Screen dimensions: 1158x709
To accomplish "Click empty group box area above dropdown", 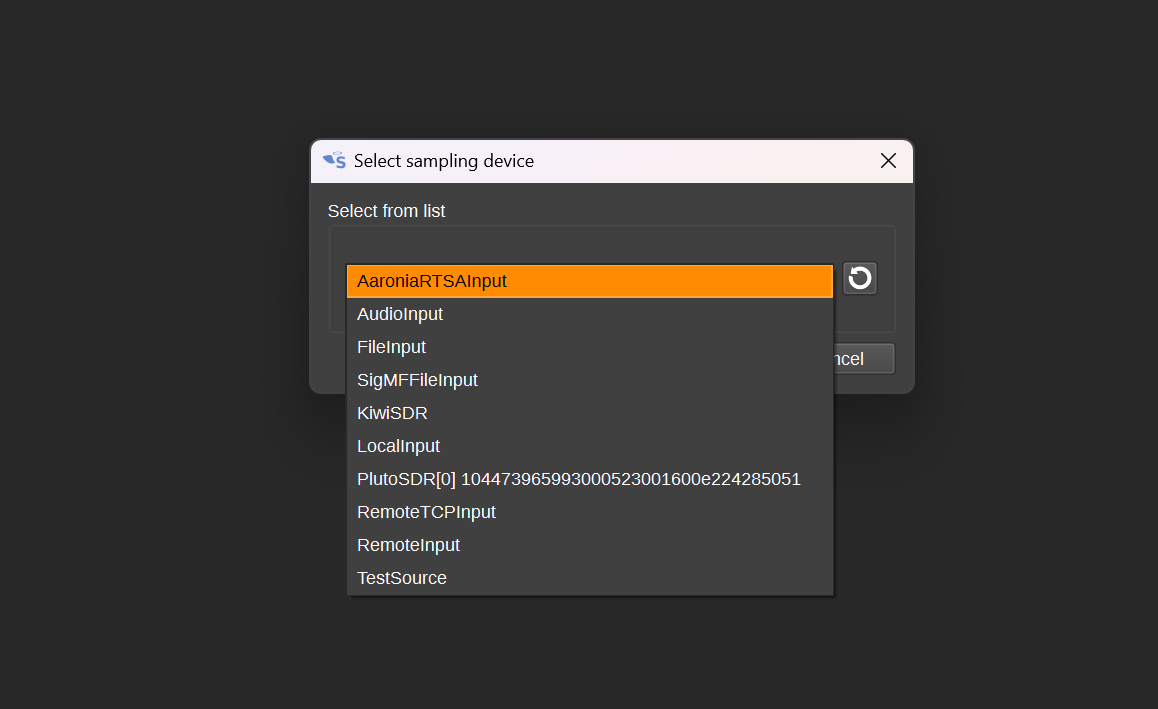I will 611,244.
